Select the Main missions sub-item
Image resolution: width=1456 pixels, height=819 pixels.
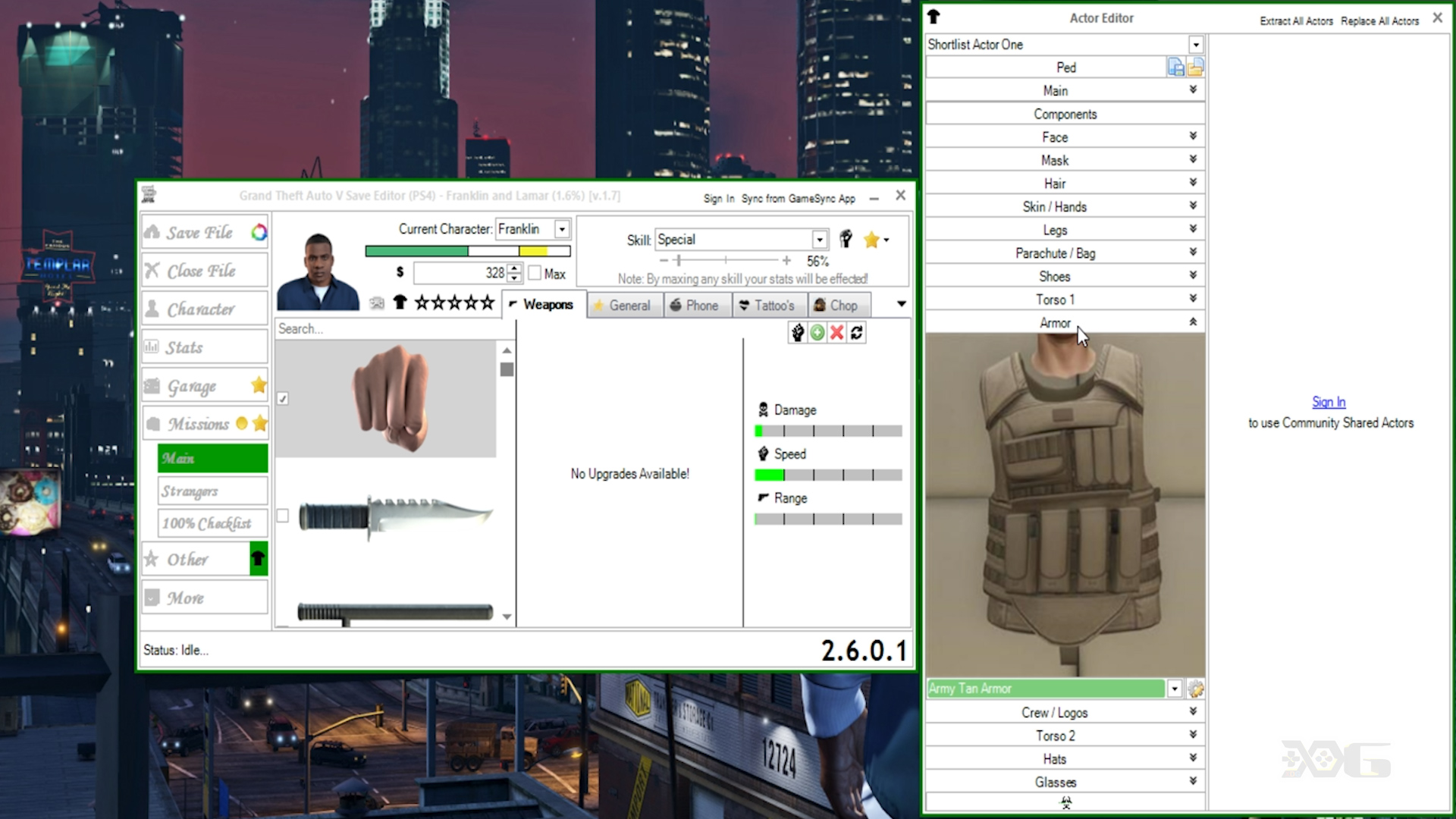tap(212, 458)
